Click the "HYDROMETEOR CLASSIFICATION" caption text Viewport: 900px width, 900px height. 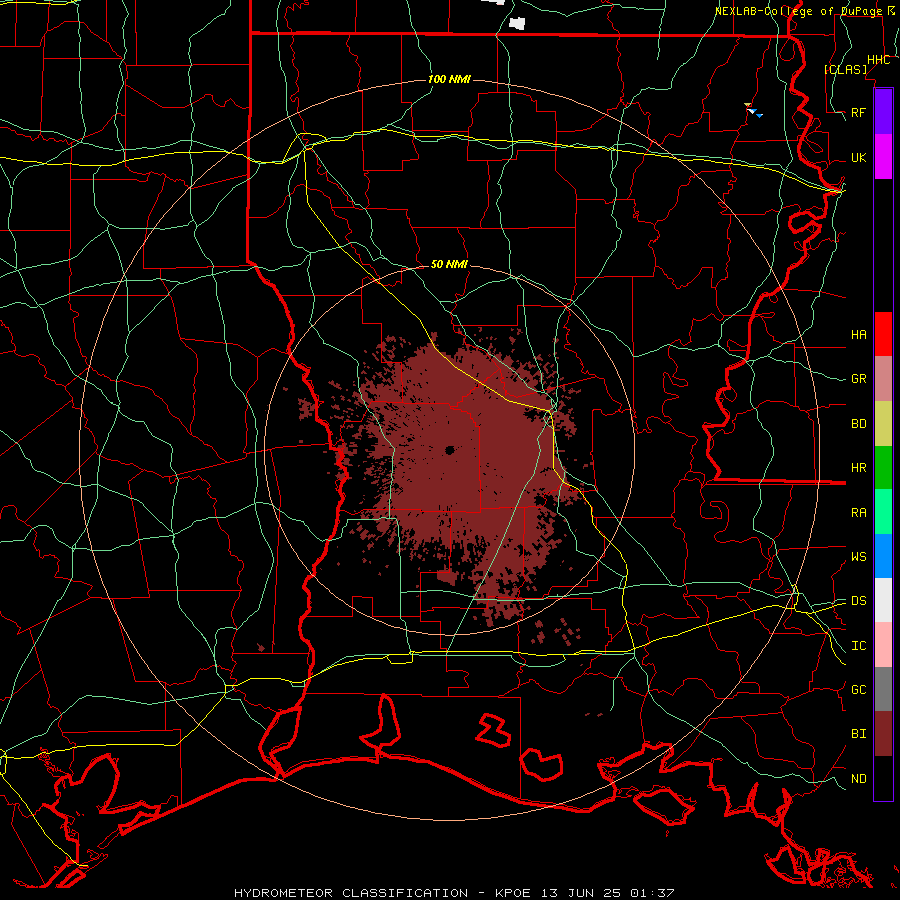[350, 893]
